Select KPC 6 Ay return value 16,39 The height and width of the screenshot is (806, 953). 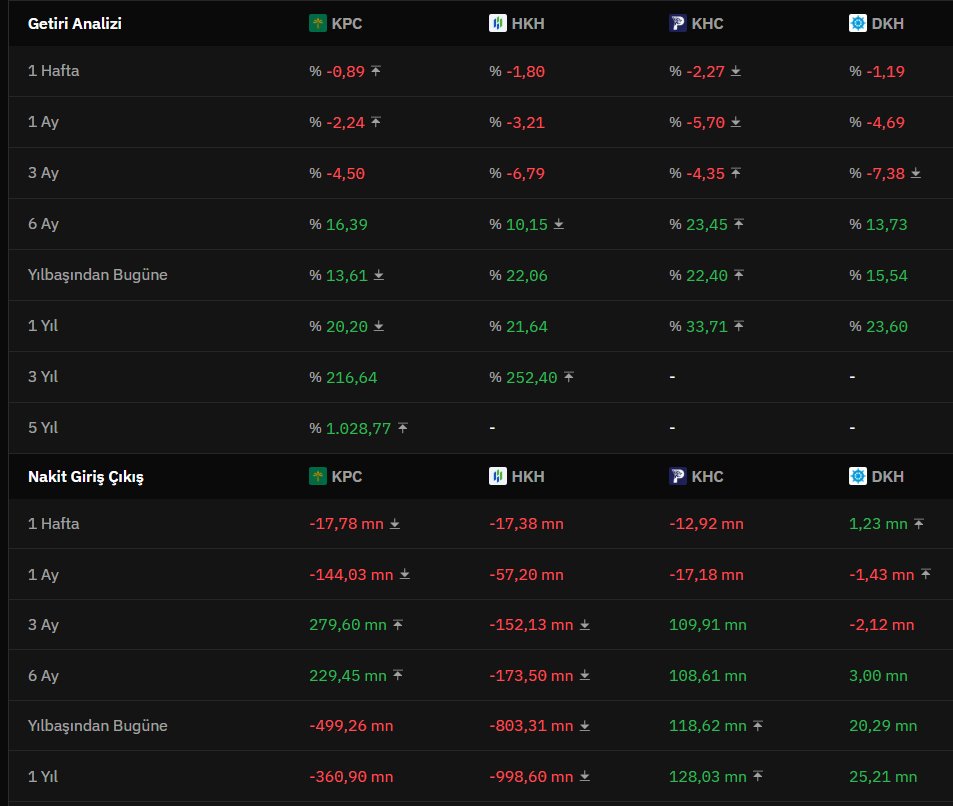tap(346, 224)
